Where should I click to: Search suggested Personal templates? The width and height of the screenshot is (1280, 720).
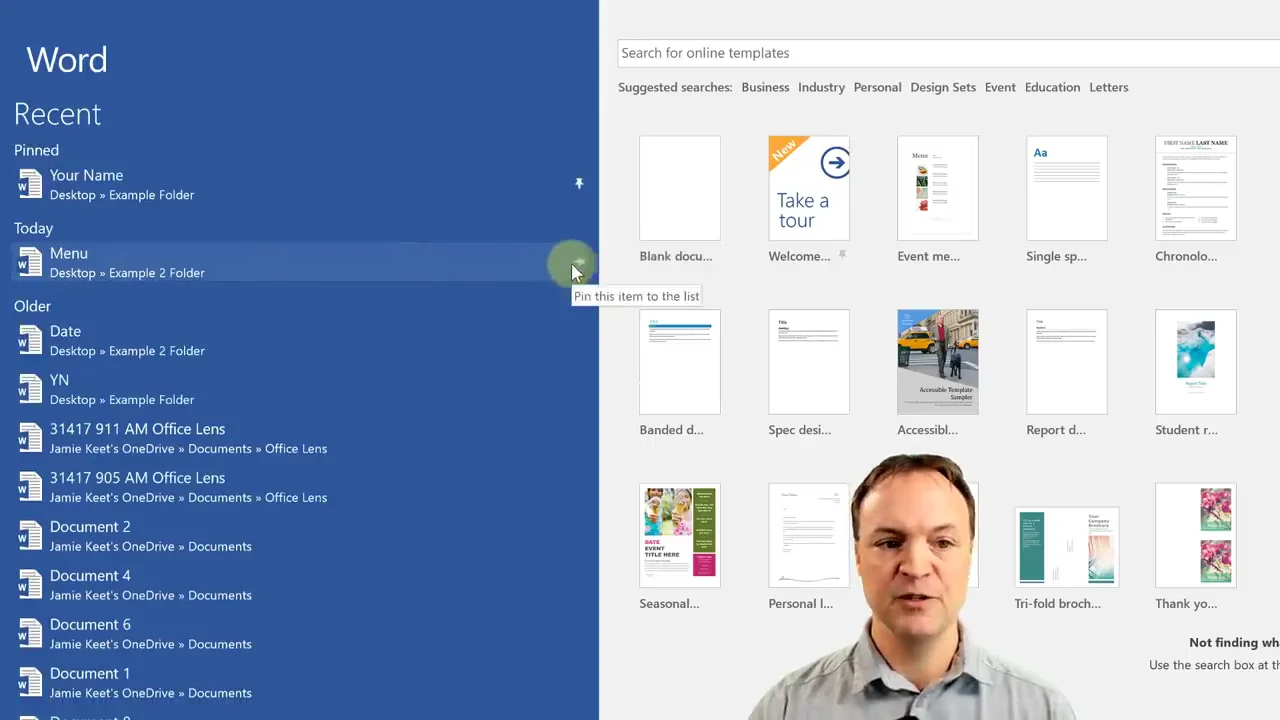coord(877,87)
